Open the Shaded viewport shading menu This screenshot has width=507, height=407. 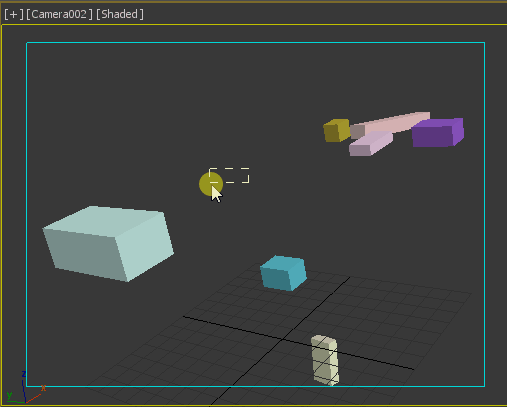pyautogui.click(x=120, y=14)
